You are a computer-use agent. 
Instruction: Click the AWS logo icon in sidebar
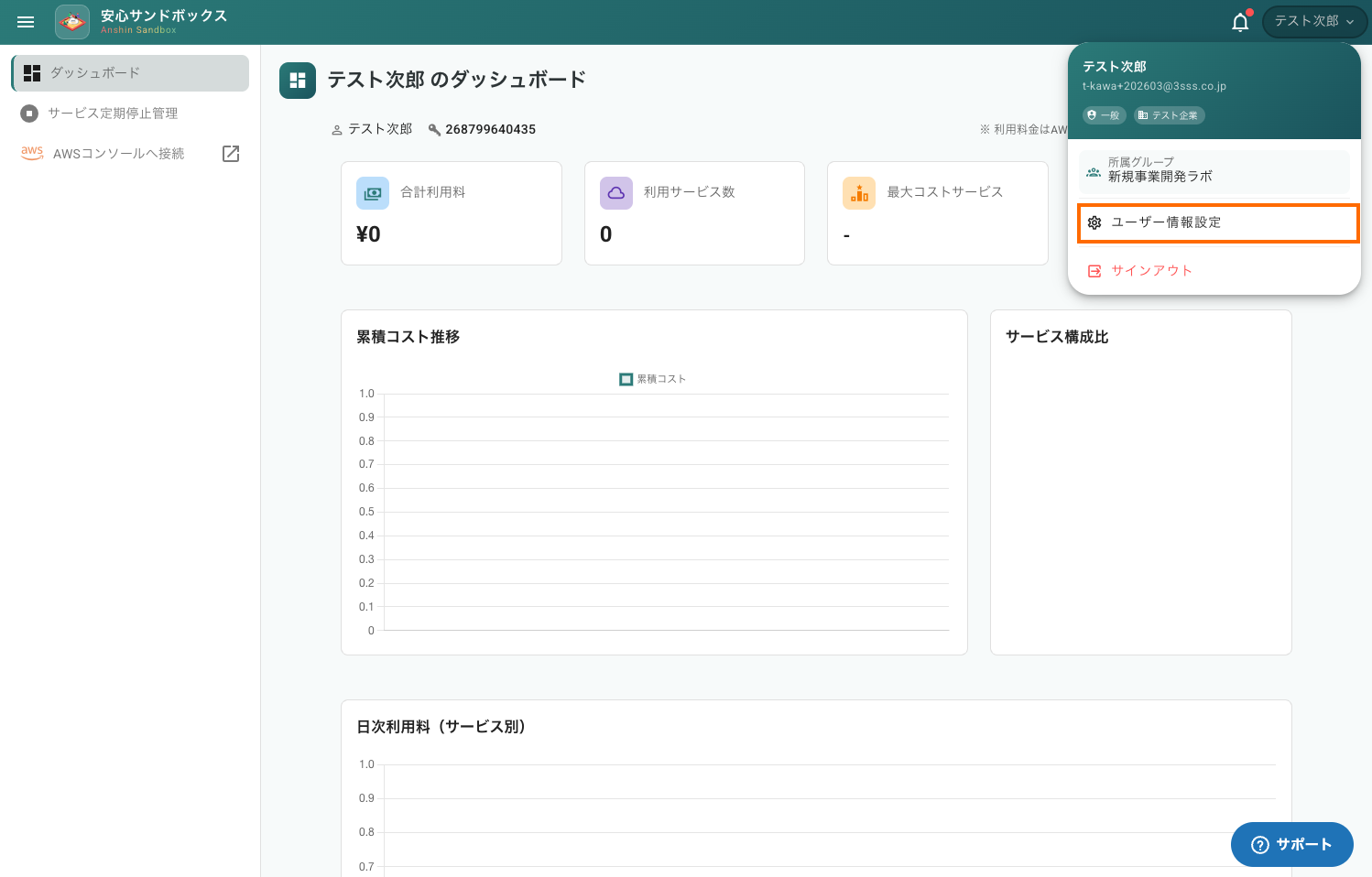[32, 153]
